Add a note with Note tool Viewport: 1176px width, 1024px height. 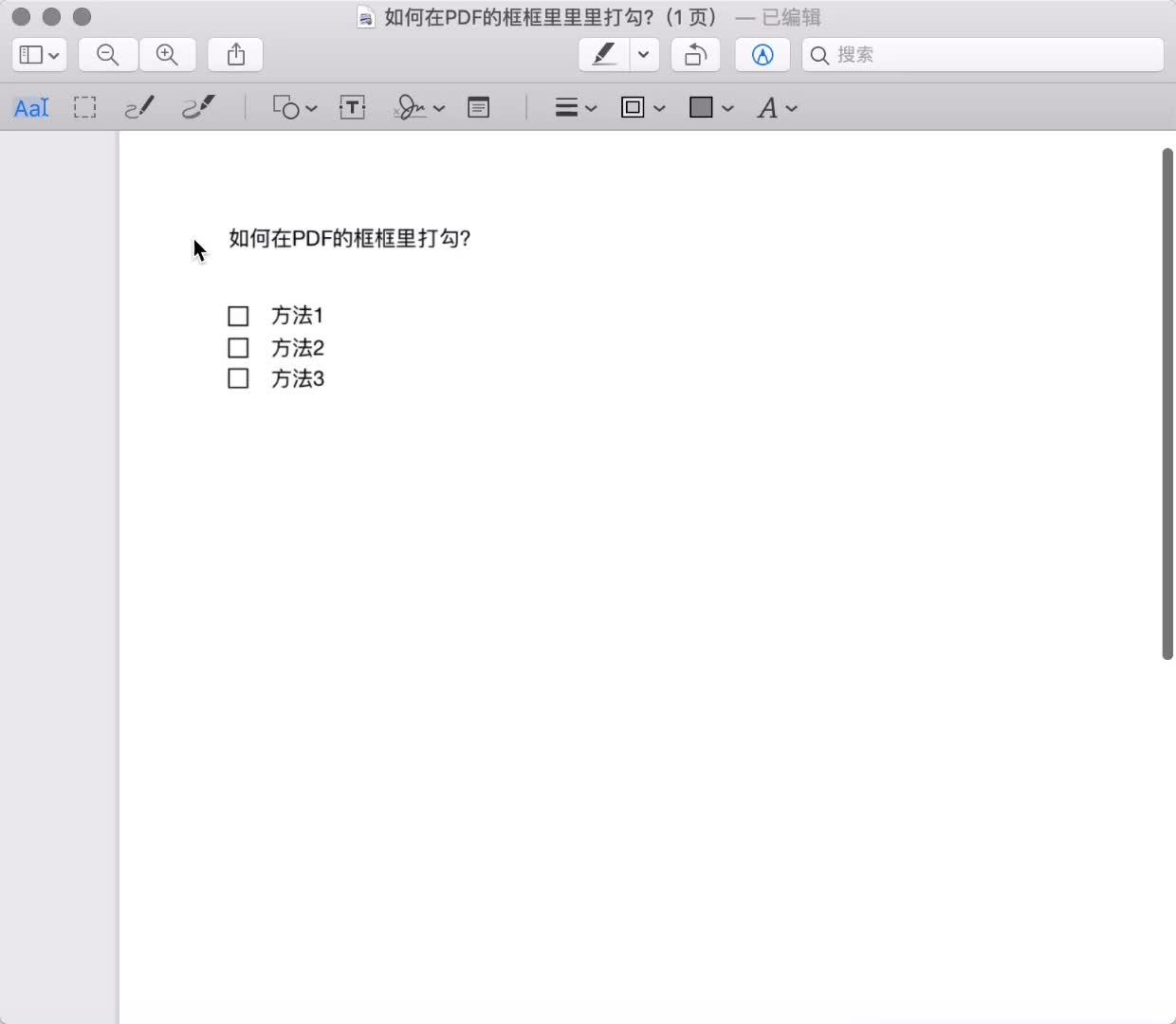click(479, 108)
